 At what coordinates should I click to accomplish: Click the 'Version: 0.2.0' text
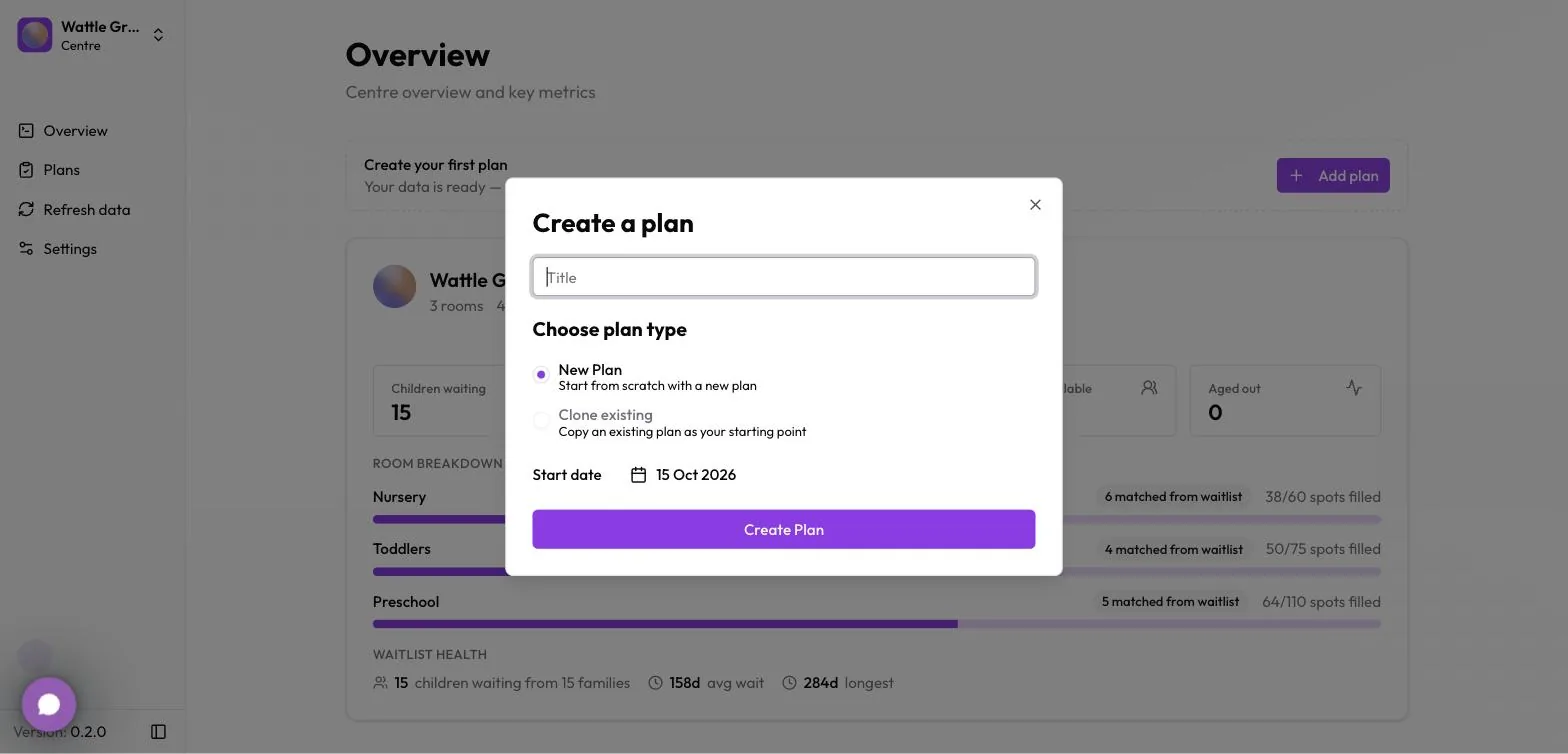[x=60, y=732]
